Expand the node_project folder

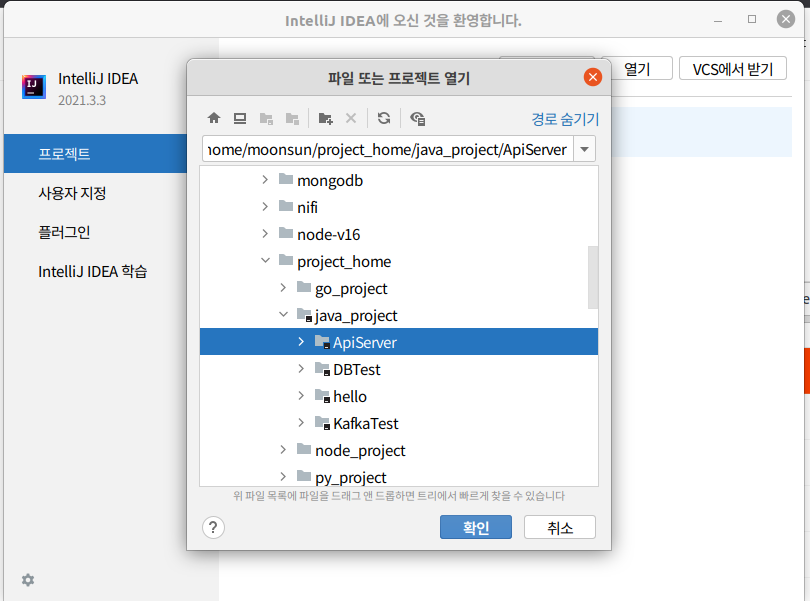coord(283,450)
